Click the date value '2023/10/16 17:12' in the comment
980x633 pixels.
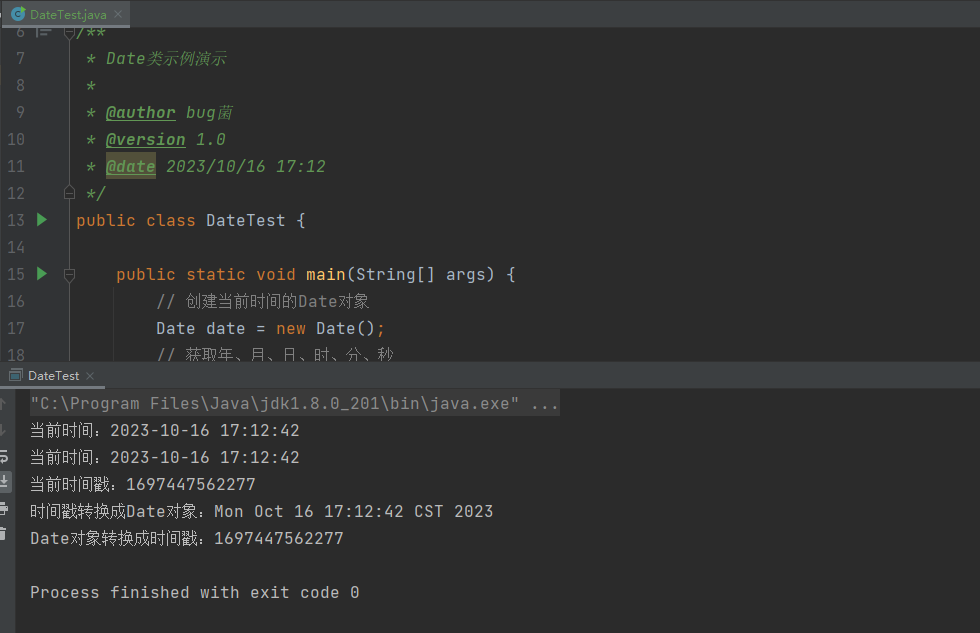(246, 166)
